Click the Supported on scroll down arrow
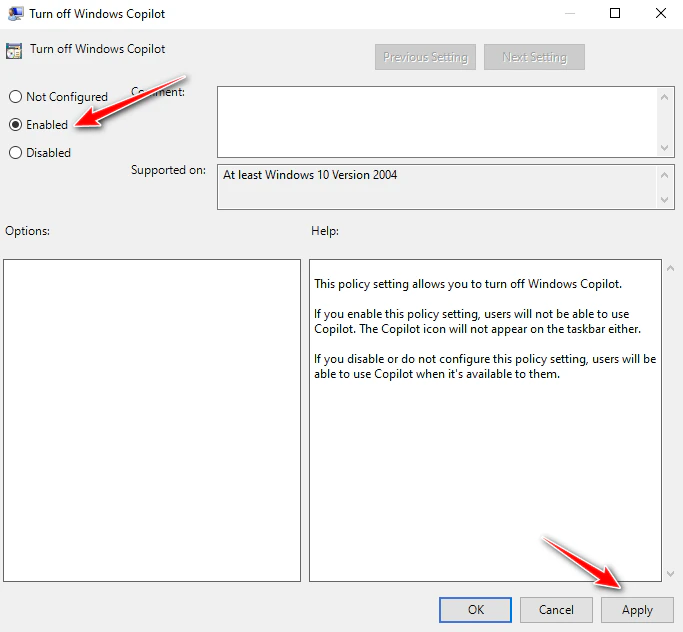Screen dimensions: 683x632 pos(664,199)
